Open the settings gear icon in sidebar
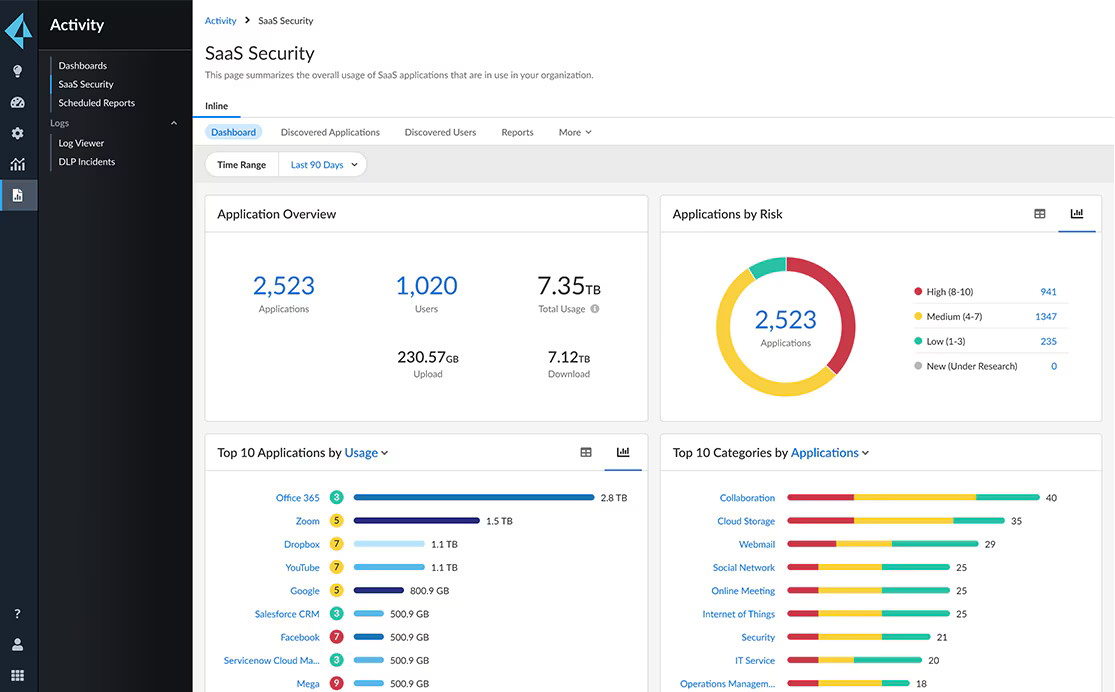Image resolution: width=1115 pixels, height=692 pixels. [x=17, y=133]
